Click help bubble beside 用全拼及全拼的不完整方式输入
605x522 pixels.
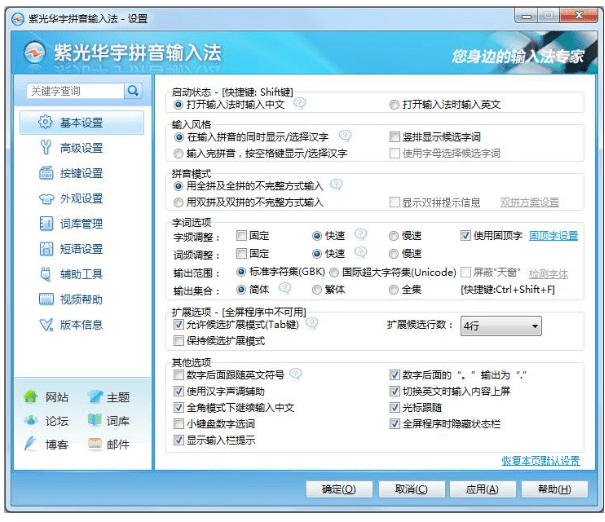click(336, 184)
